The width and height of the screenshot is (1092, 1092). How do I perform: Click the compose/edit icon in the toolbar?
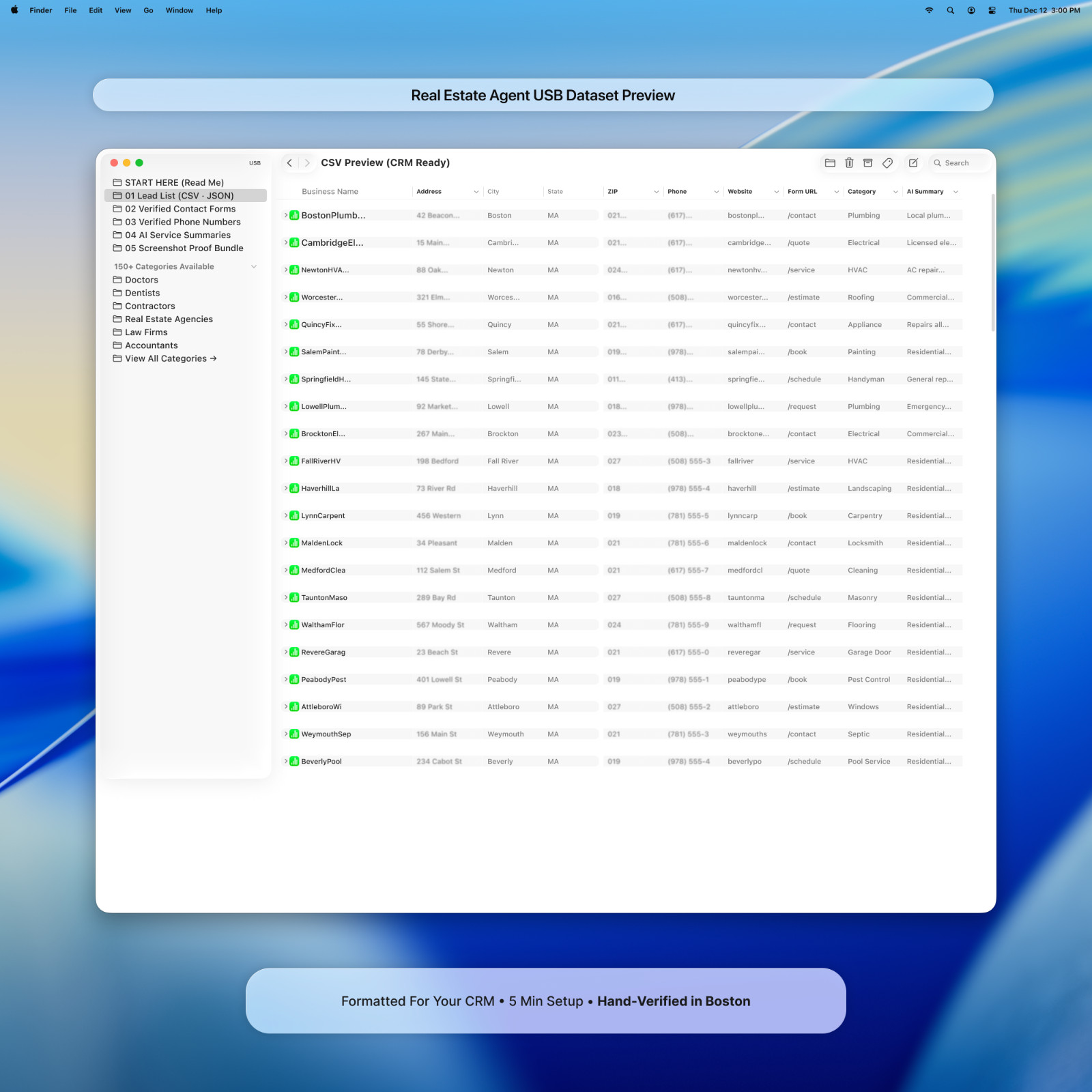pos(913,162)
